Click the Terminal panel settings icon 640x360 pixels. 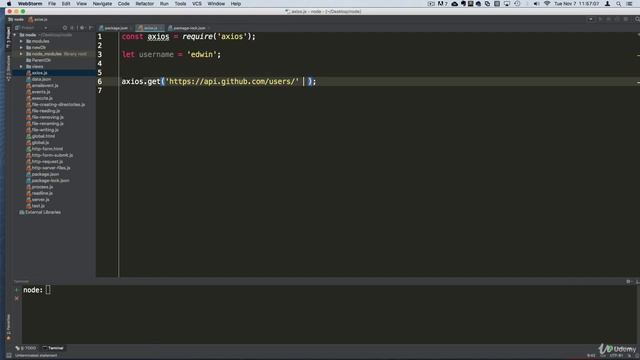coord(628,282)
